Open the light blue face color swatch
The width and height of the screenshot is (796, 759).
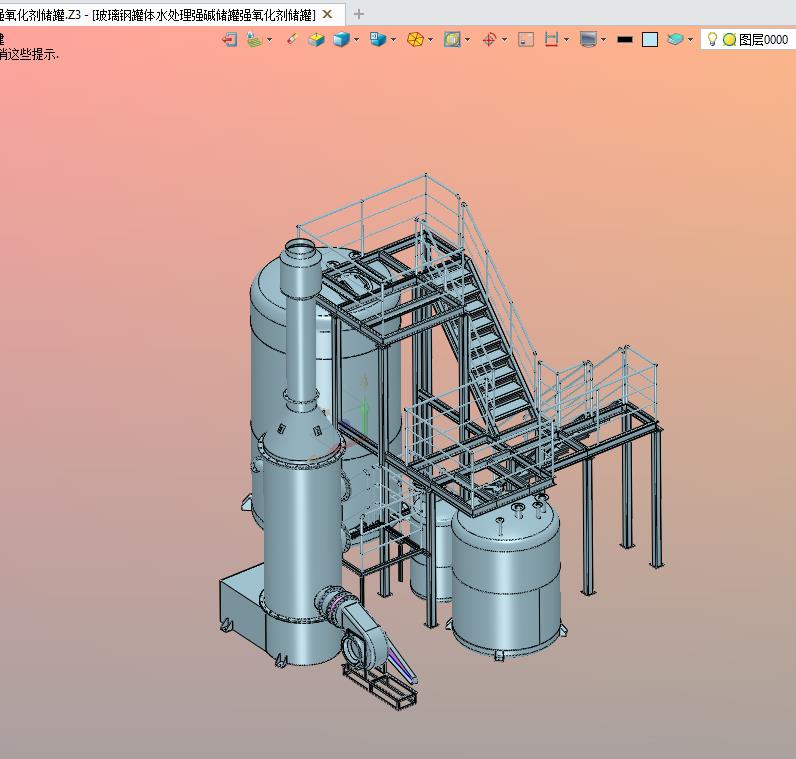tap(650, 40)
